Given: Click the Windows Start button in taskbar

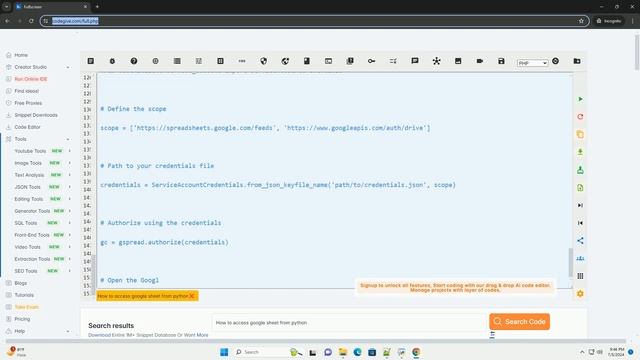Looking at the screenshot, I should (x=224, y=352).
